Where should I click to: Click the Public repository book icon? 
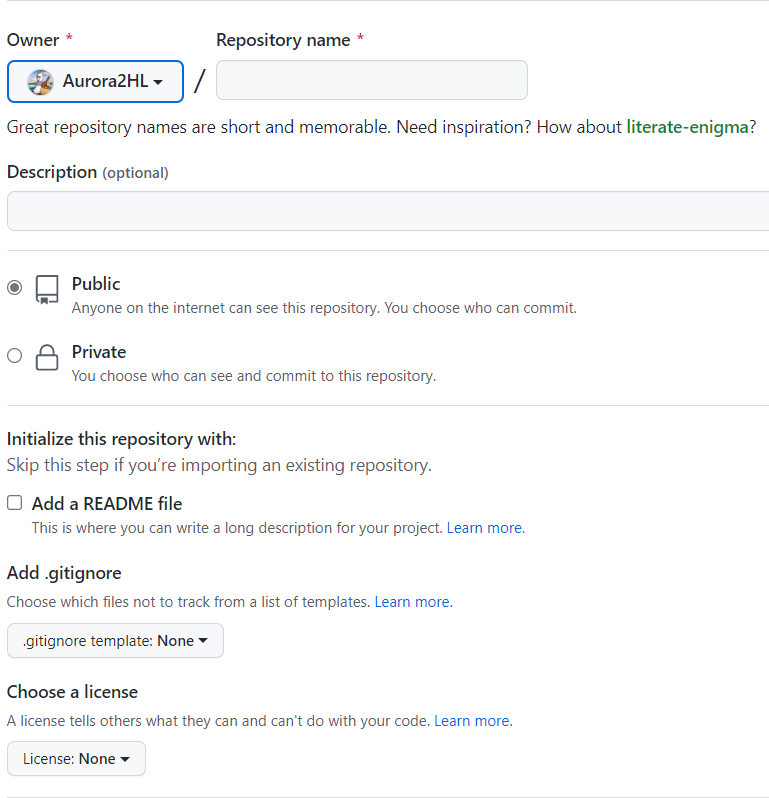[47, 290]
